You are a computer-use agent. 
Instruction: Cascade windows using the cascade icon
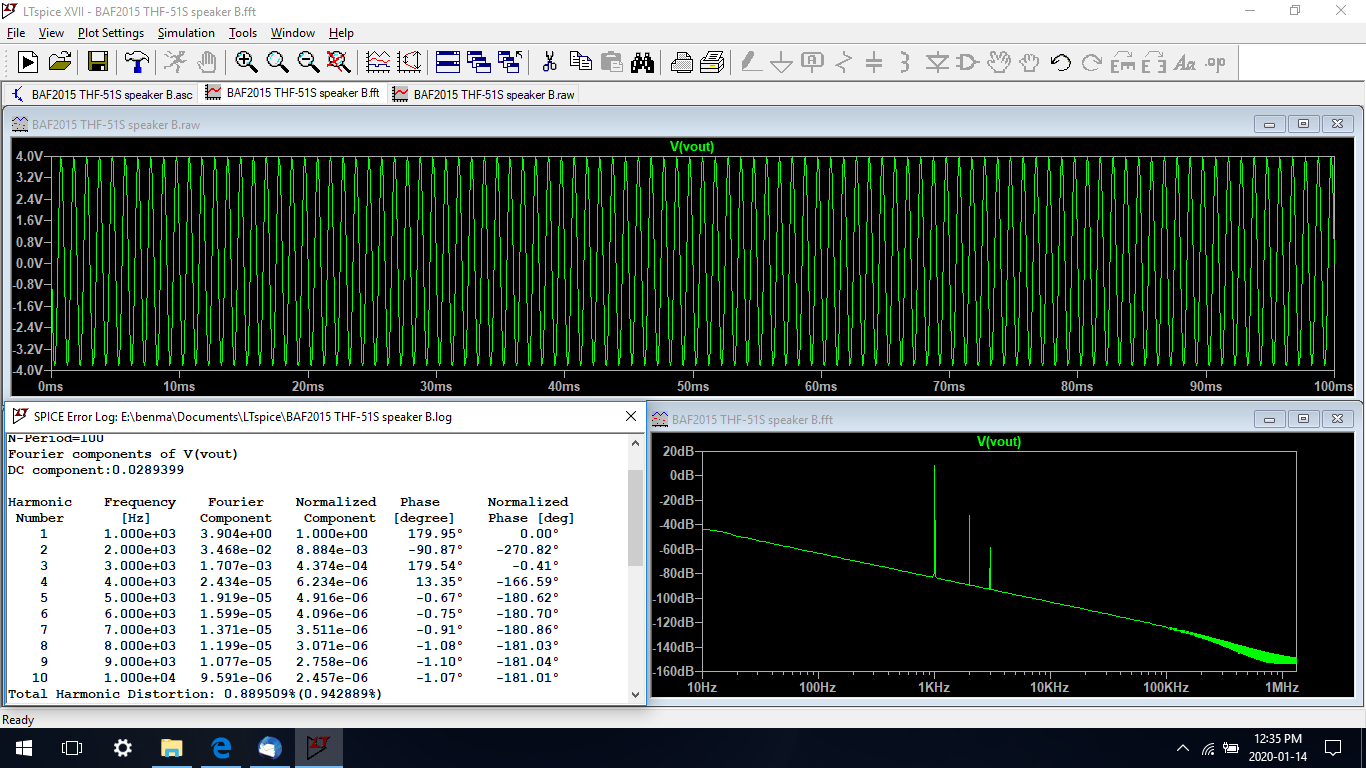479,62
